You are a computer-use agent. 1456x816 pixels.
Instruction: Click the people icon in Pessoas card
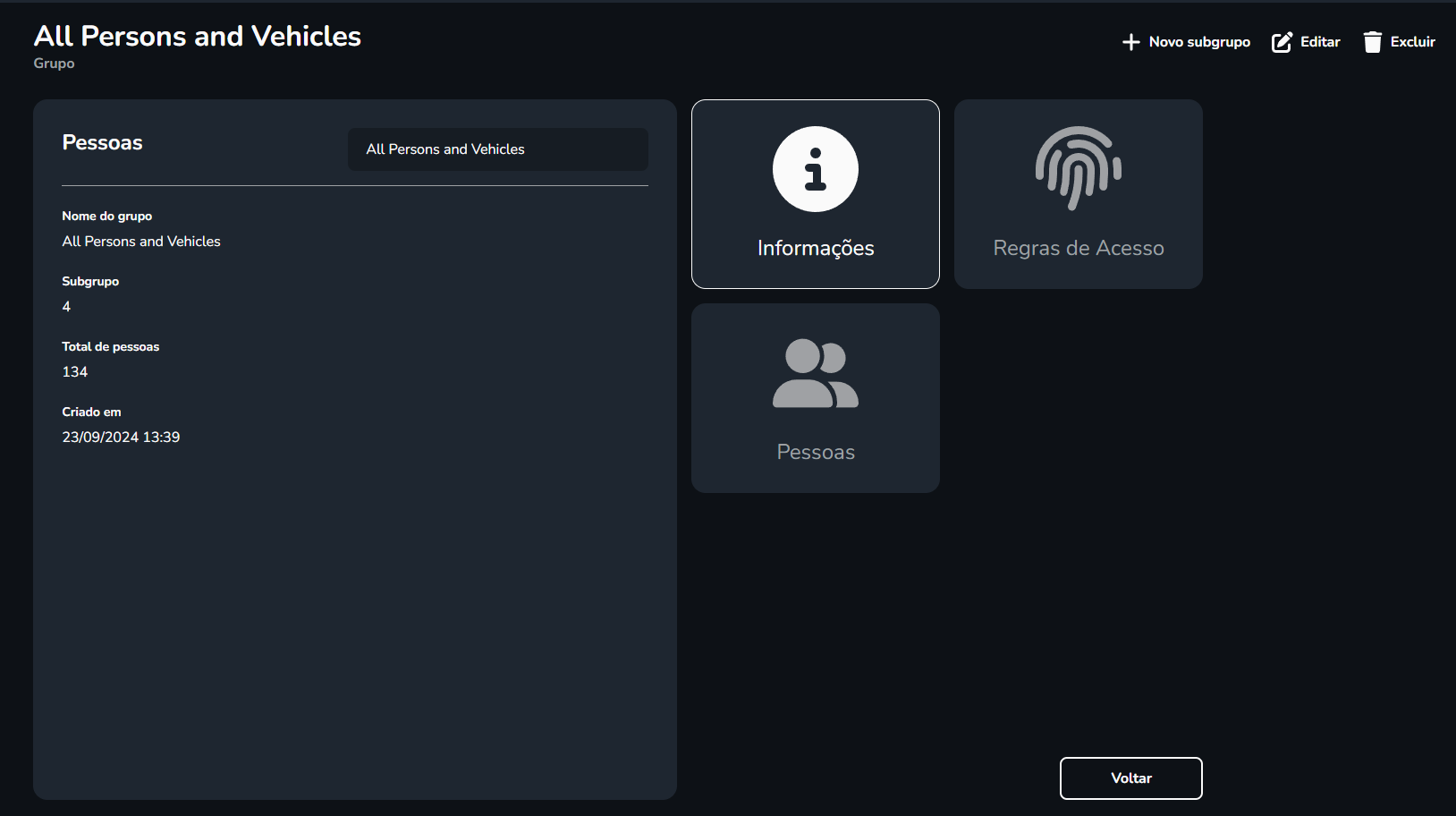click(x=816, y=373)
